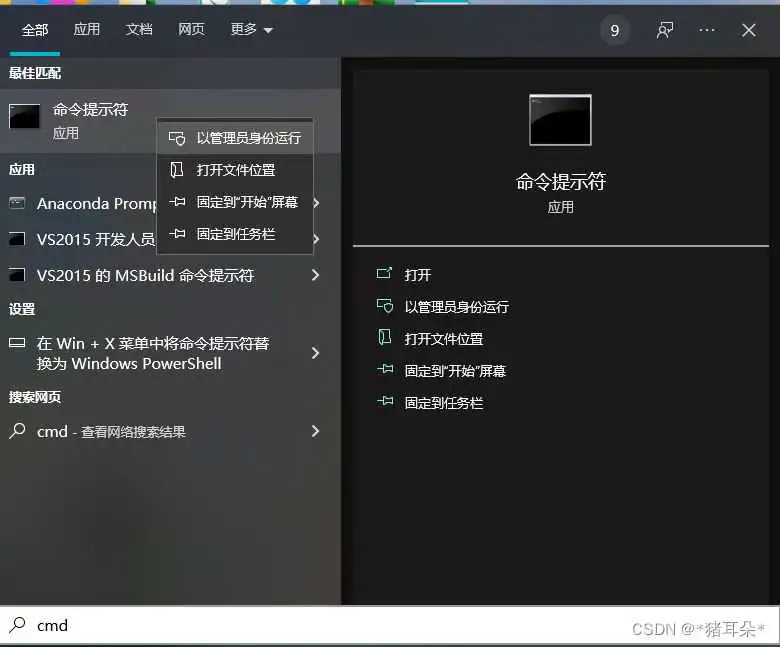
Task: Open the feedback person icon
Action: click(665, 30)
